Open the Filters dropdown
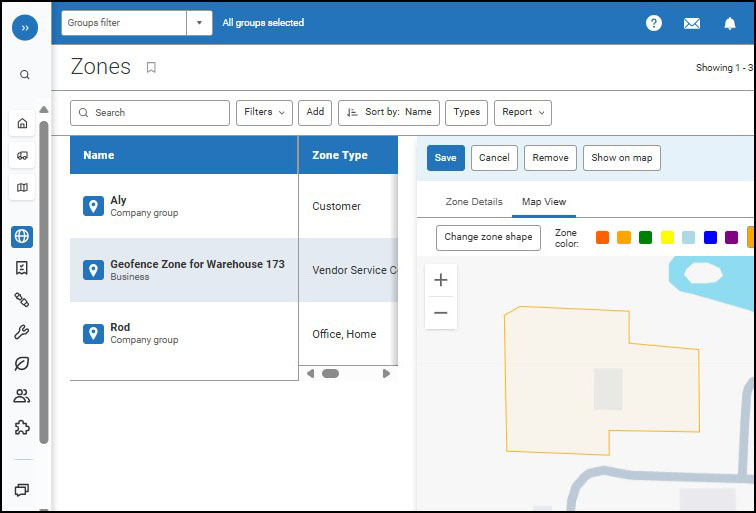The width and height of the screenshot is (756, 513). coord(264,113)
